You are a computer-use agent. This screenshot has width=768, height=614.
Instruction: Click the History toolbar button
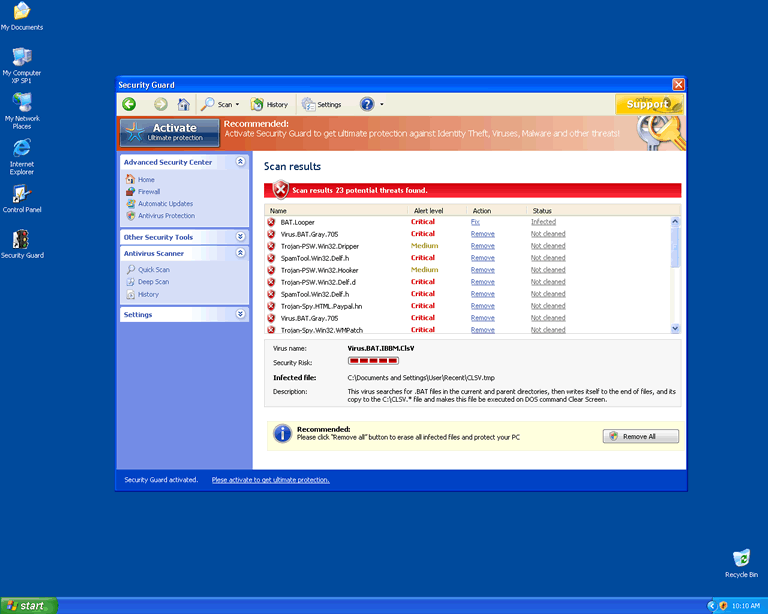[270, 104]
